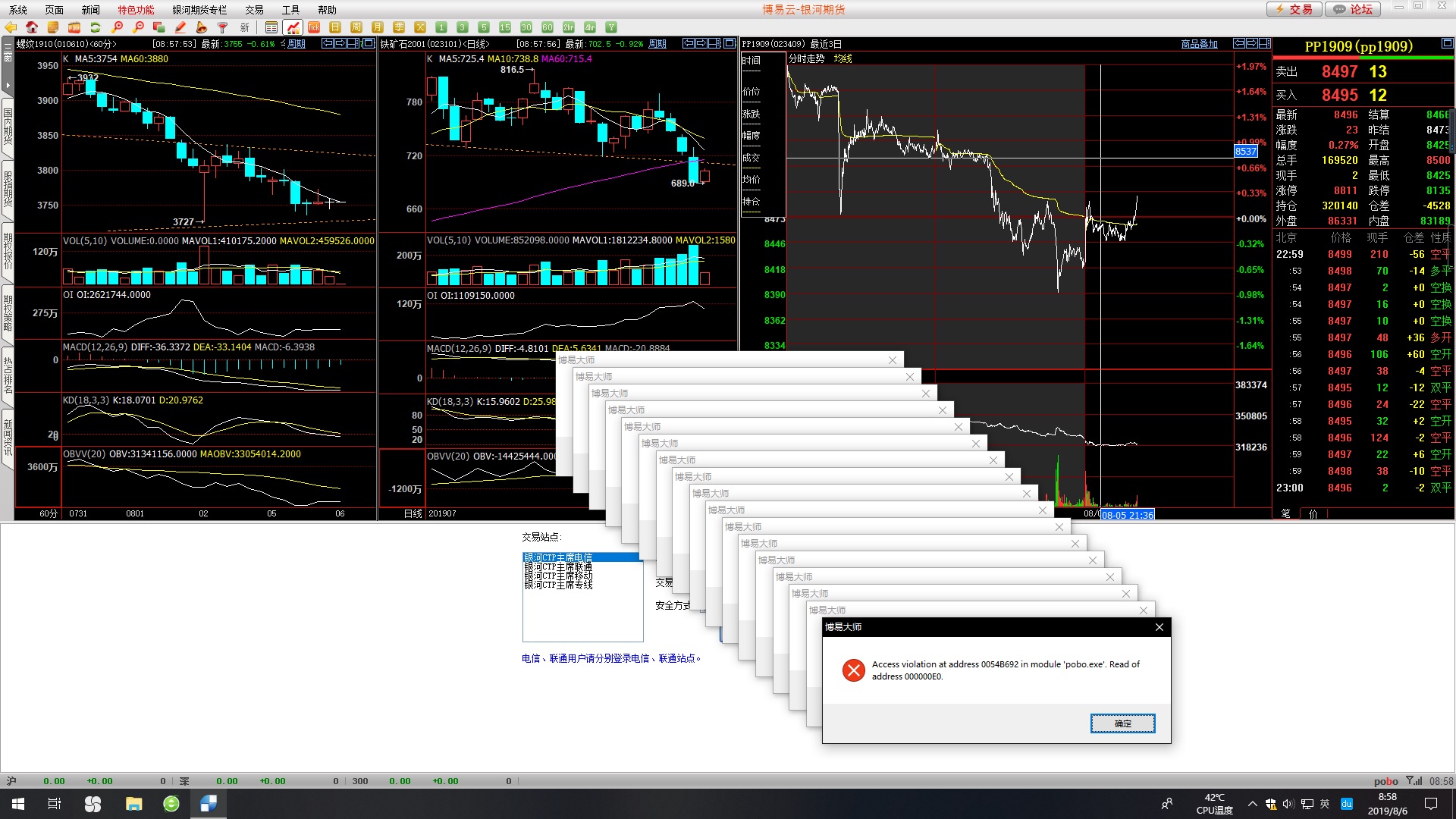Open 周期 dropdown on 螺纹1910 chart
This screenshot has height=819, width=1456.
coord(296,44)
